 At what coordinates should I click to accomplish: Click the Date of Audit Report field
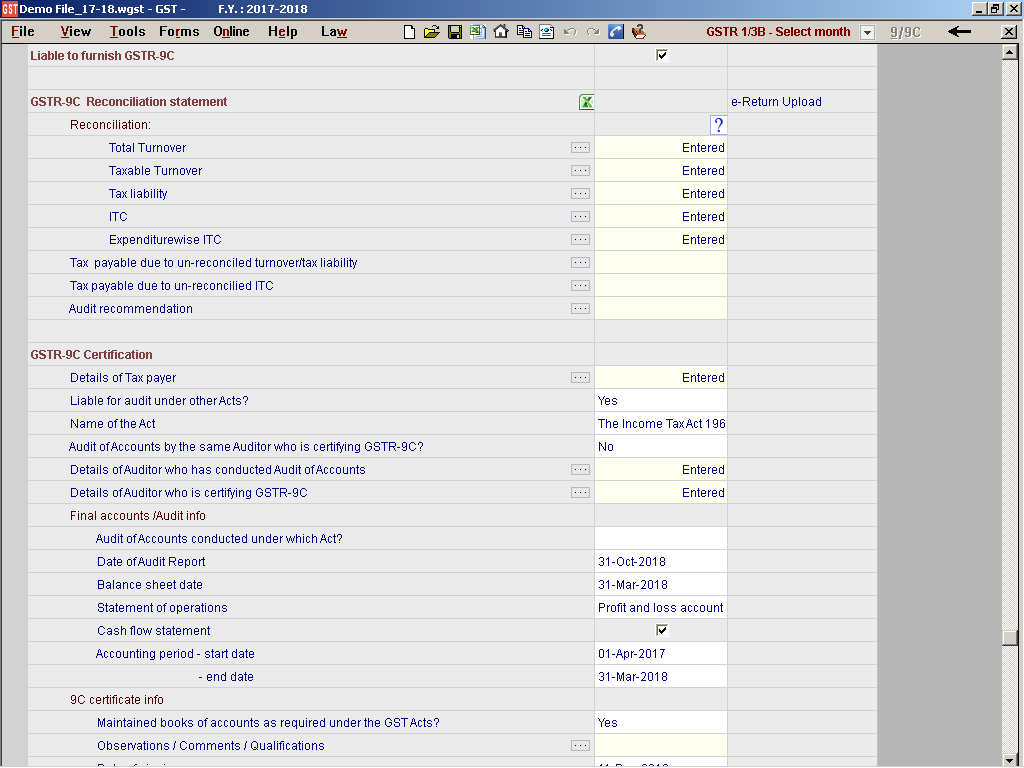(x=660, y=562)
